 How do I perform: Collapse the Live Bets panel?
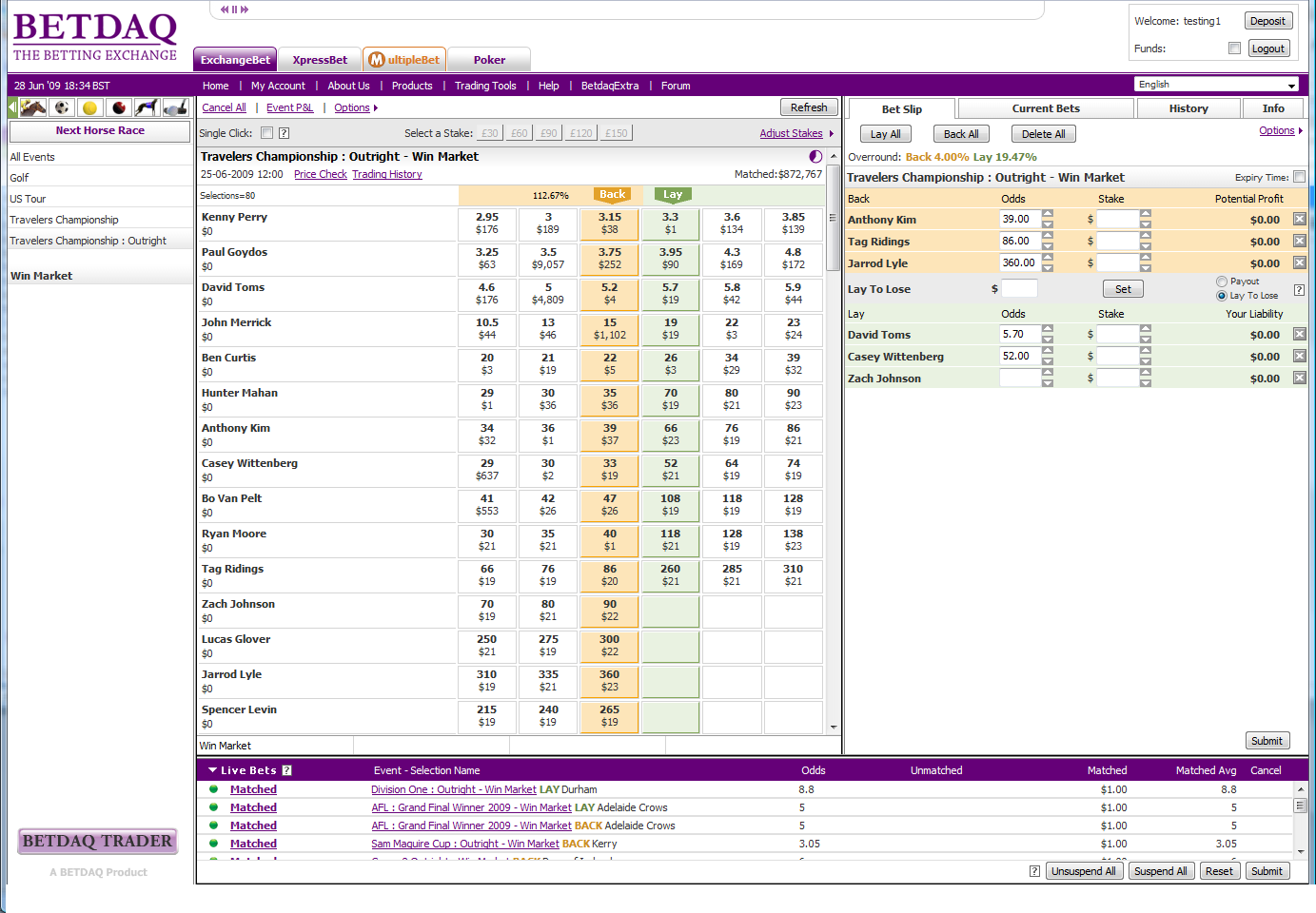click(x=211, y=770)
